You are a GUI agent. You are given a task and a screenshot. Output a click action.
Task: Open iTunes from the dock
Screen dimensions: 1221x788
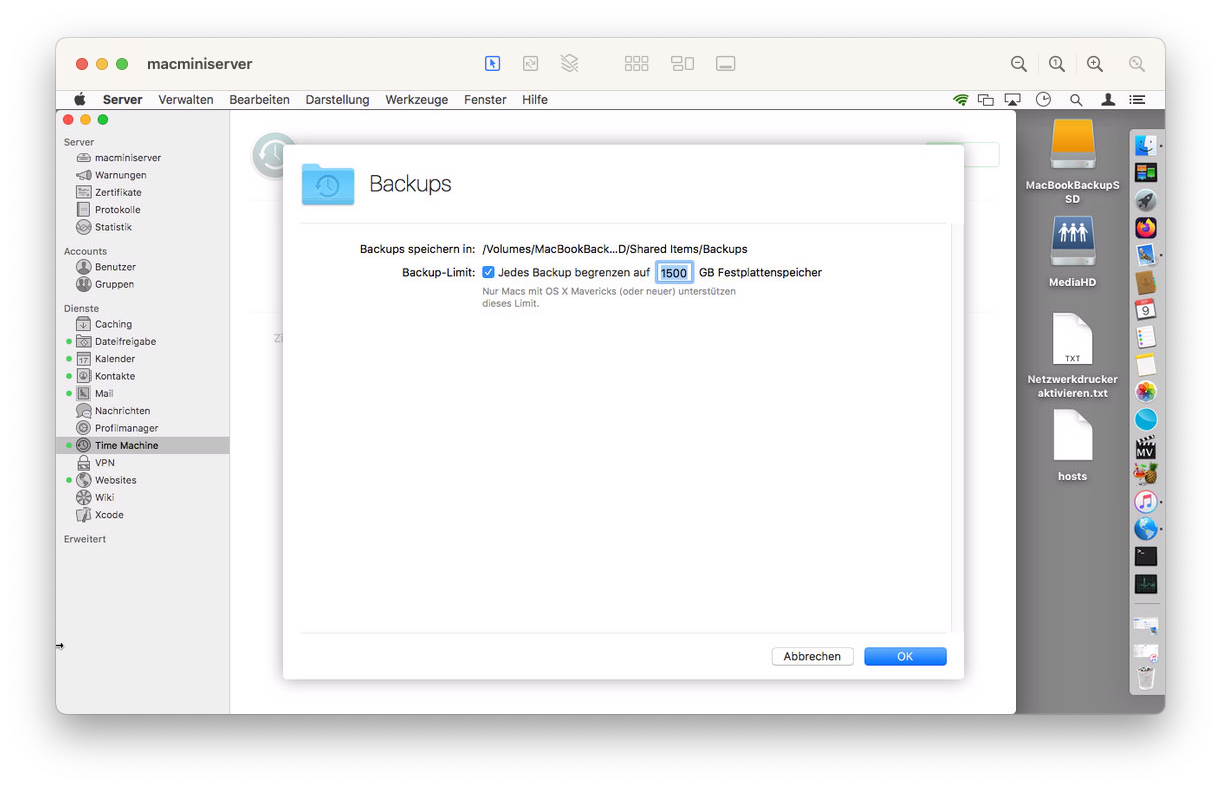coord(1146,501)
